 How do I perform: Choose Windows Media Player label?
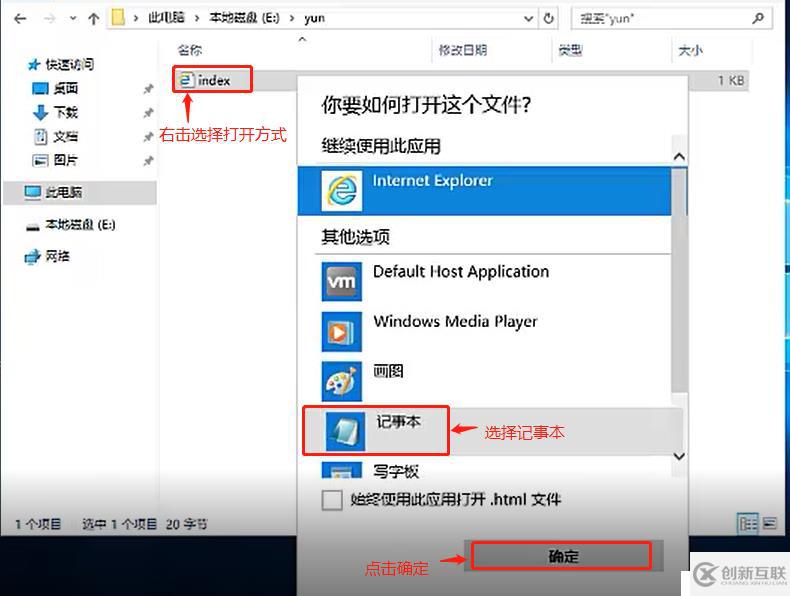(x=455, y=321)
